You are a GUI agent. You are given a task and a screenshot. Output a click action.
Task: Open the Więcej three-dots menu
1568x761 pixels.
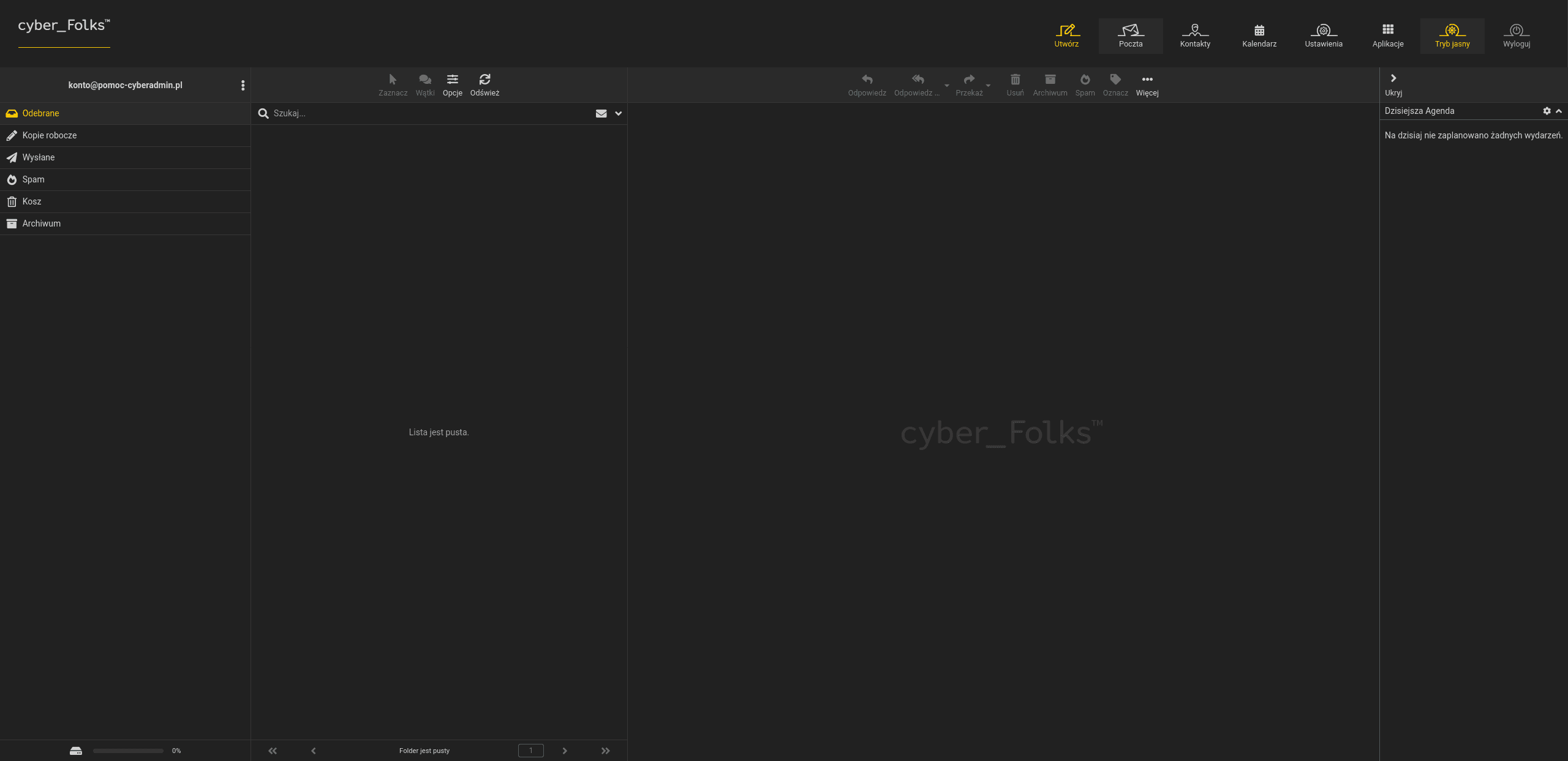(1147, 84)
